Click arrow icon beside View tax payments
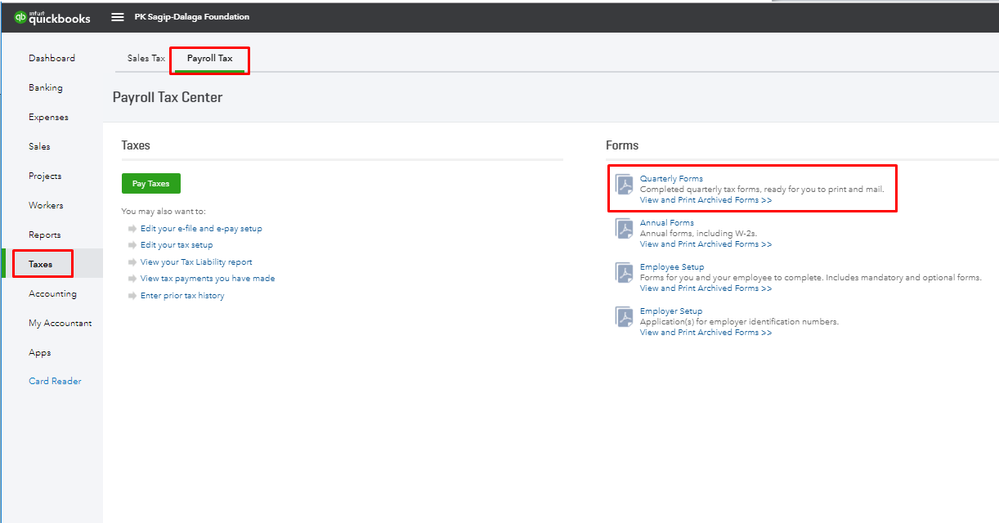The image size is (999, 523). click(x=132, y=278)
